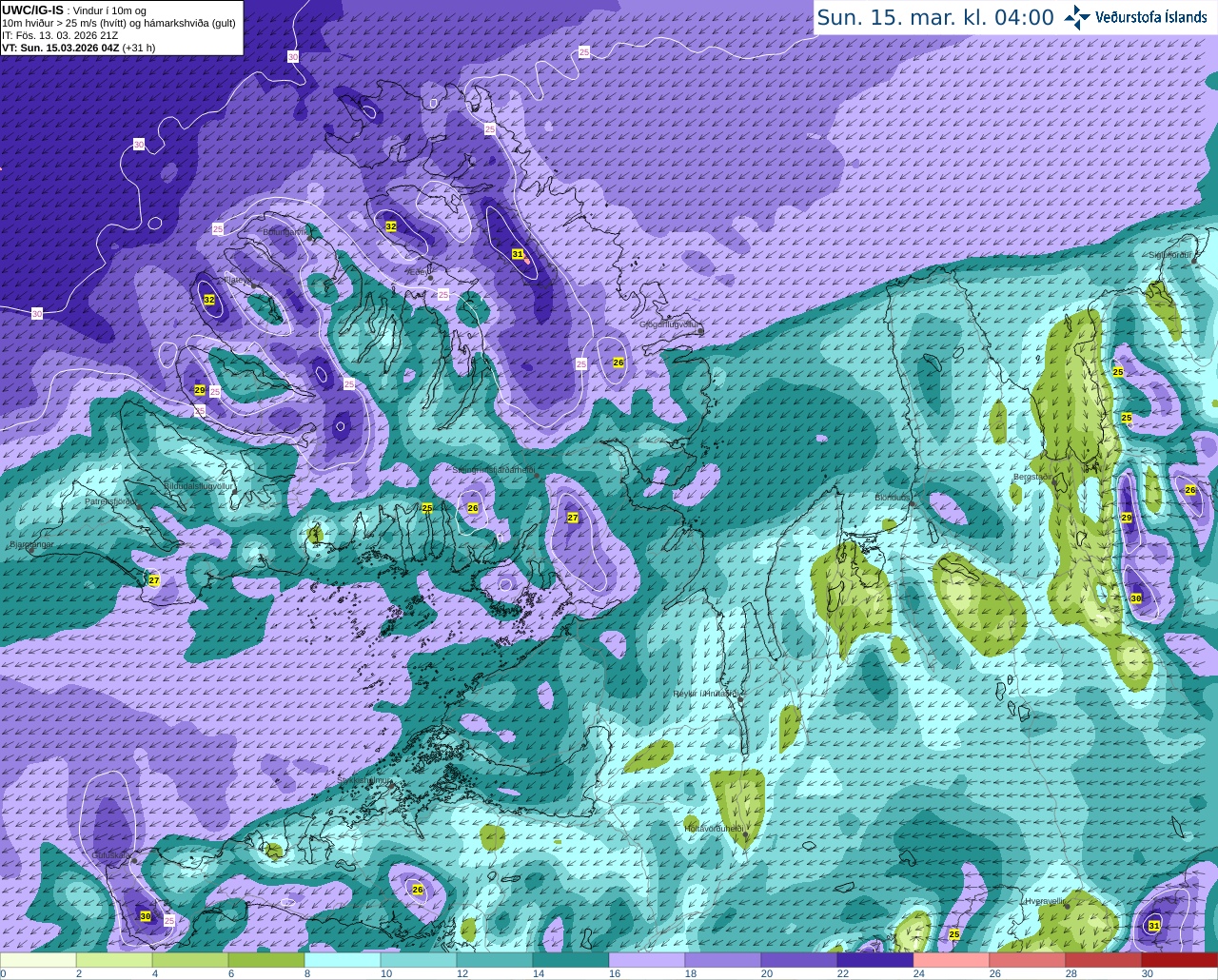
Task: Click the Siglufjörður station label
Action: [x=1170, y=255]
